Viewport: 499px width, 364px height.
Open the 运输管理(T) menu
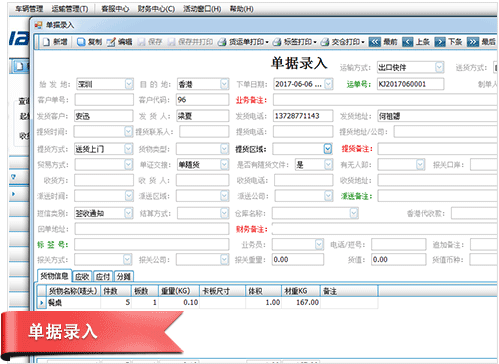point(70,9)
